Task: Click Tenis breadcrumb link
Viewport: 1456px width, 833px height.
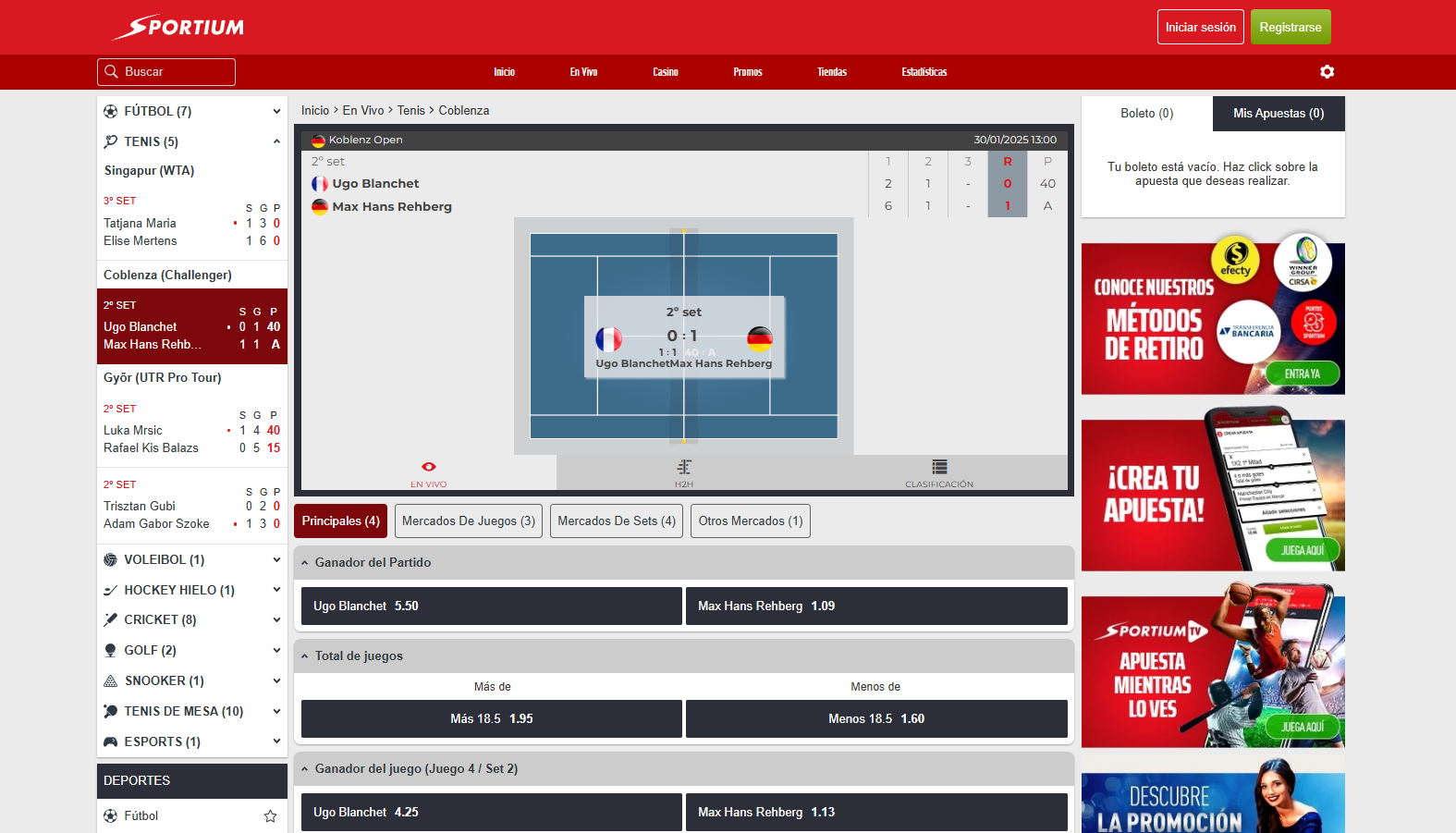Action: tap(411, 110)
